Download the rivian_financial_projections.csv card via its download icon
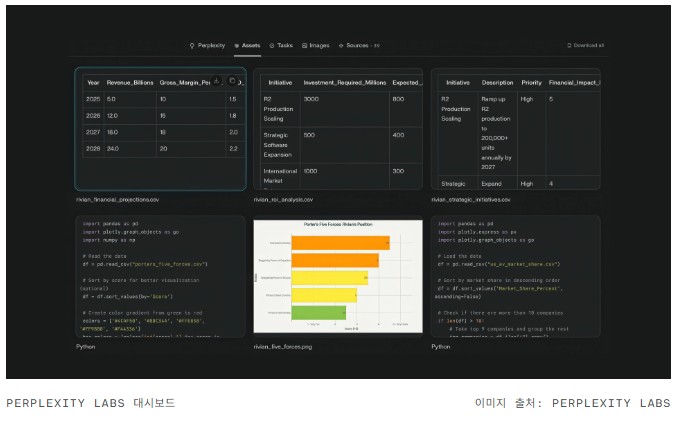 coord(217,80)
